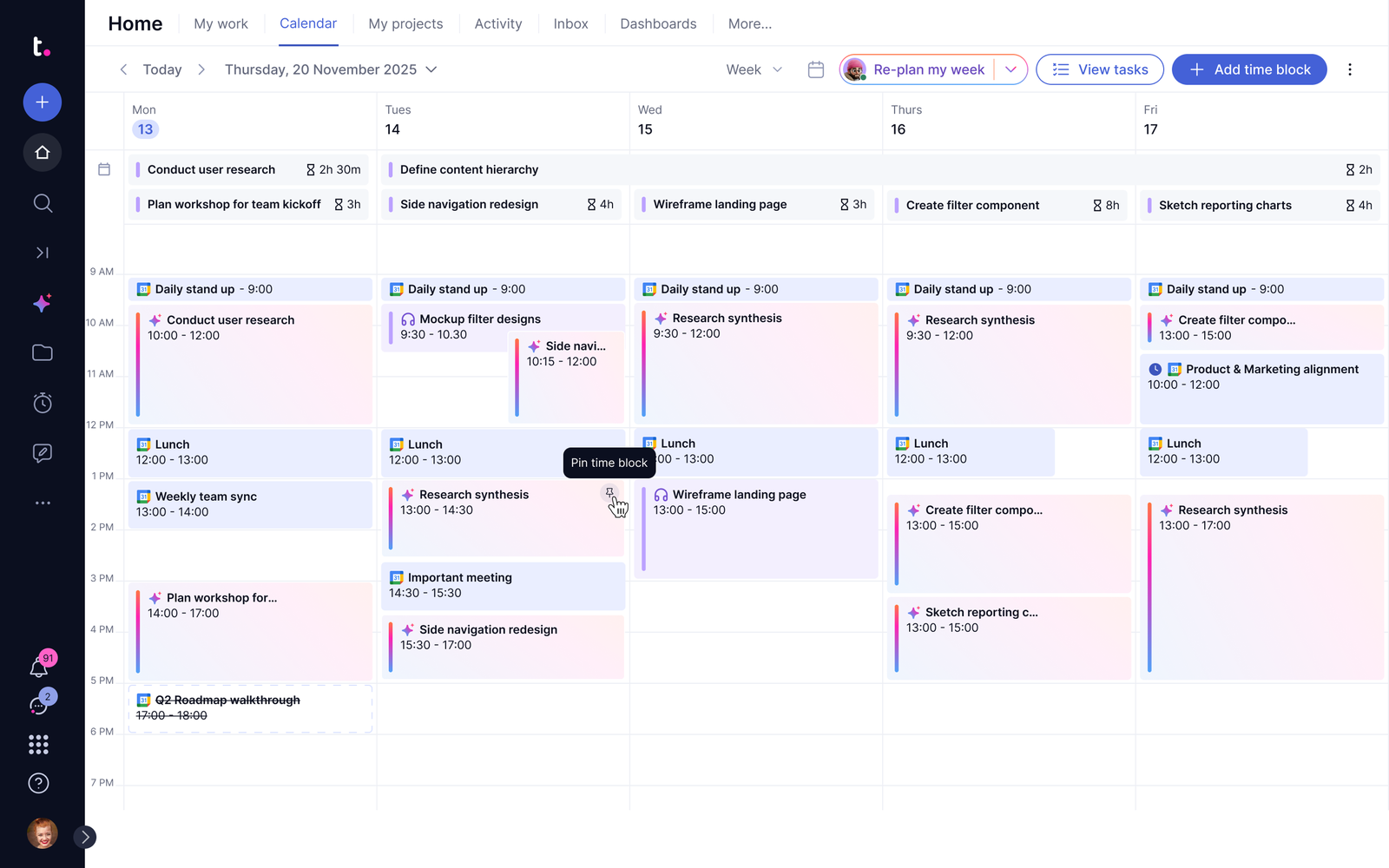Image resolution: width=1389 pixels, height=868 pixels.
Task: Click the blue plus create button in sidebar
Action: (x=42, y=102)
